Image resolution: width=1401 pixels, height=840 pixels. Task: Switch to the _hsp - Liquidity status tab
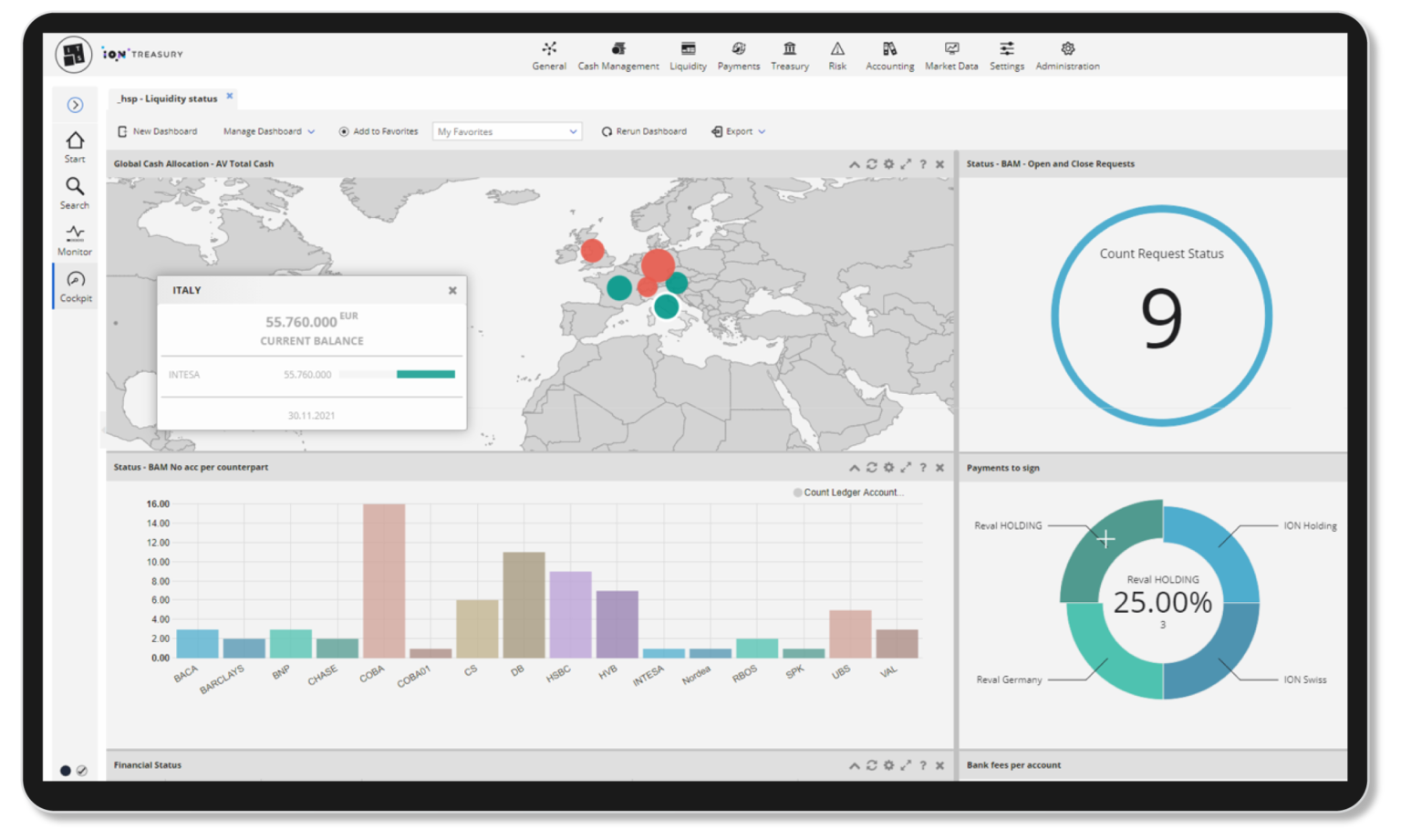(167, 98)
